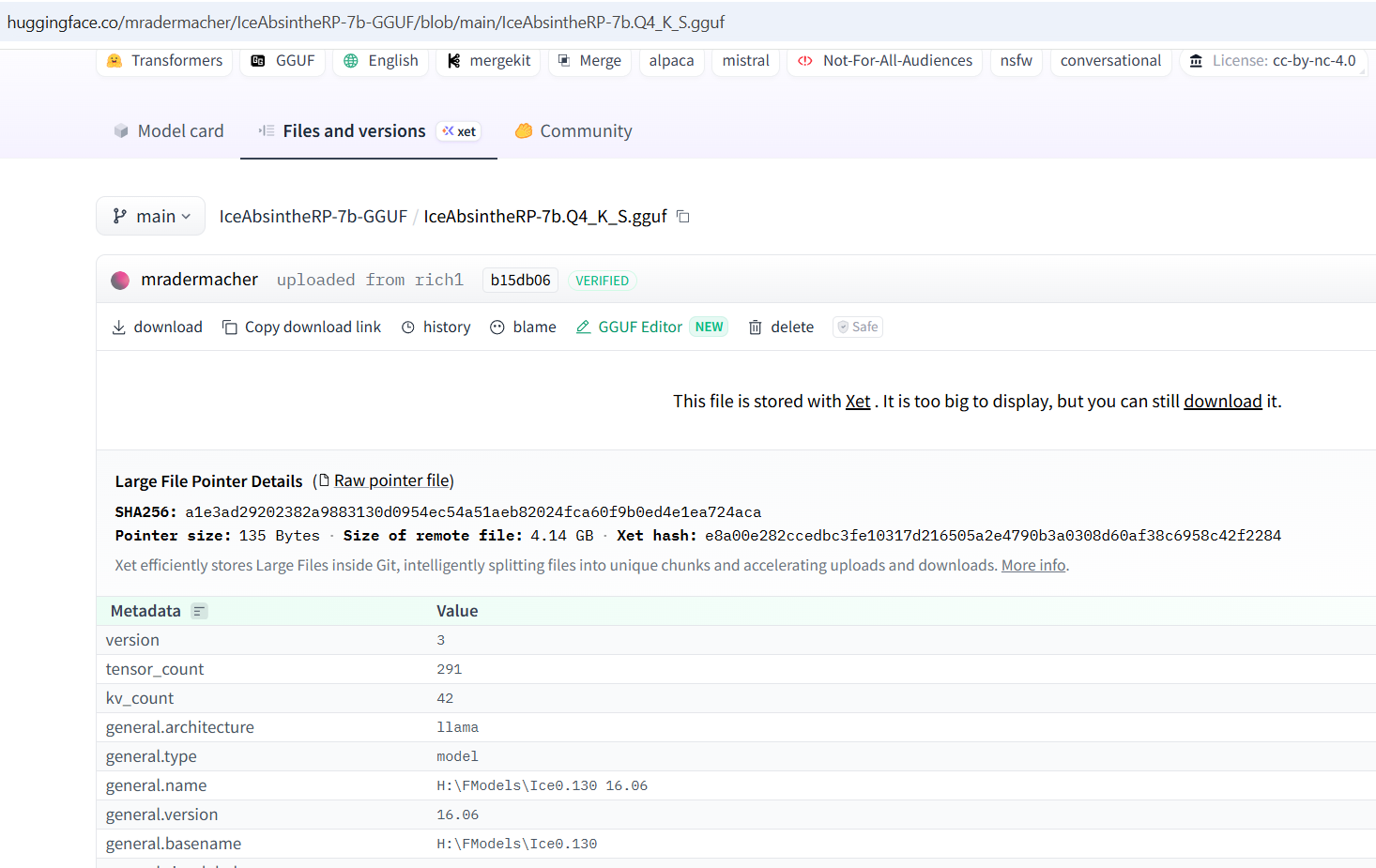1376x868 pixels.
Task: Click the browser address bar URL
Action: click(x=366, y=23)
